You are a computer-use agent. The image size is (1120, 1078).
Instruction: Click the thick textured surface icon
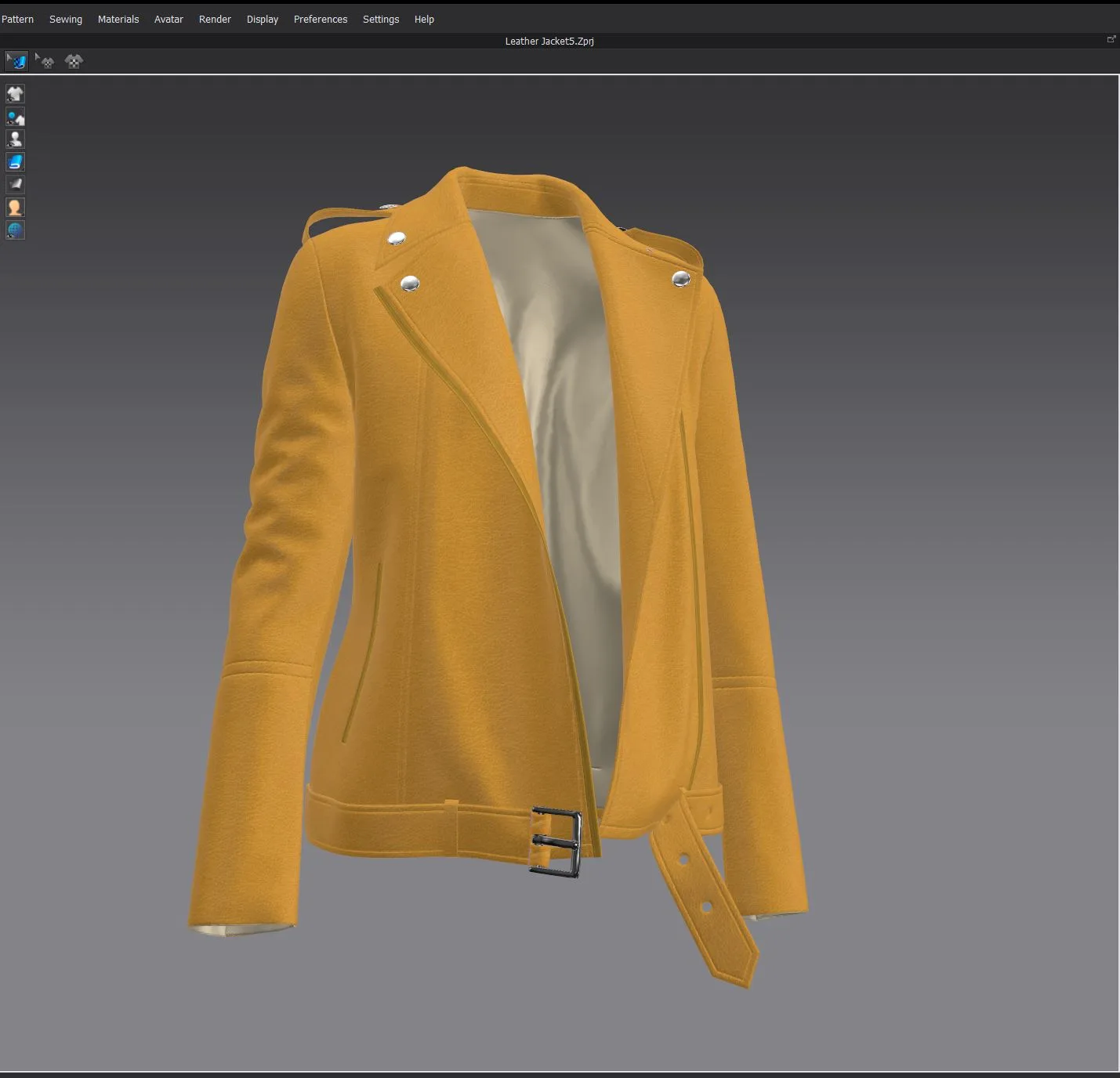(16, 184)
